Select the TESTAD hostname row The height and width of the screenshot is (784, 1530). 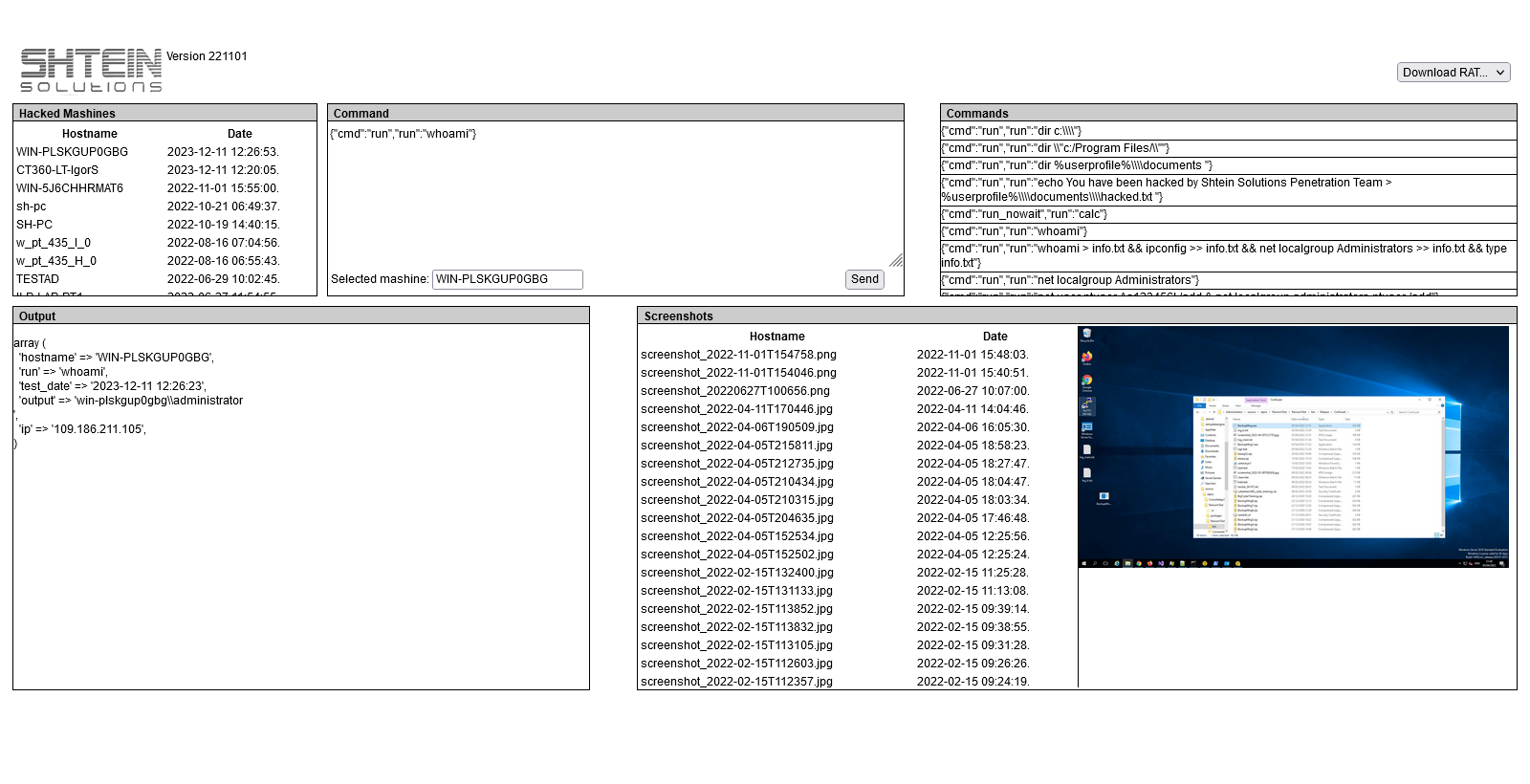tap(37, 279)
